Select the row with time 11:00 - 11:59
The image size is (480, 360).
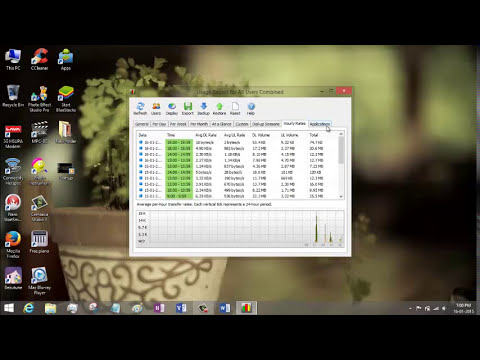tap(237, 184)
